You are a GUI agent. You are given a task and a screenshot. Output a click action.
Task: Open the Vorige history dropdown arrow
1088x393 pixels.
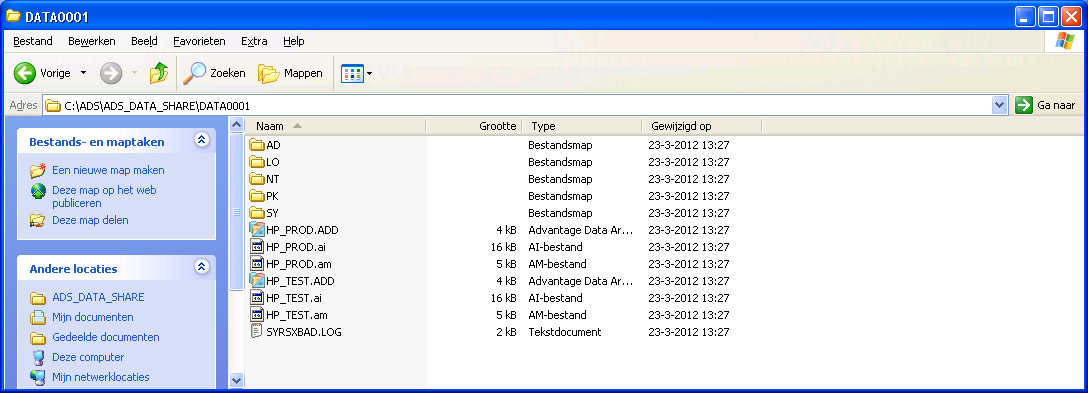[83, 73]
